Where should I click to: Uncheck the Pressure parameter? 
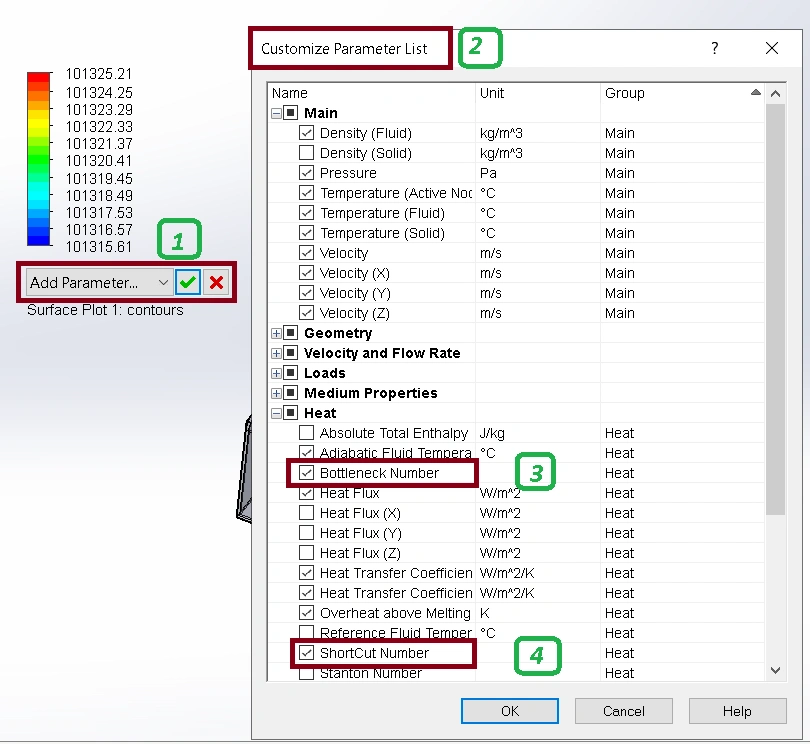pos(306,173)
